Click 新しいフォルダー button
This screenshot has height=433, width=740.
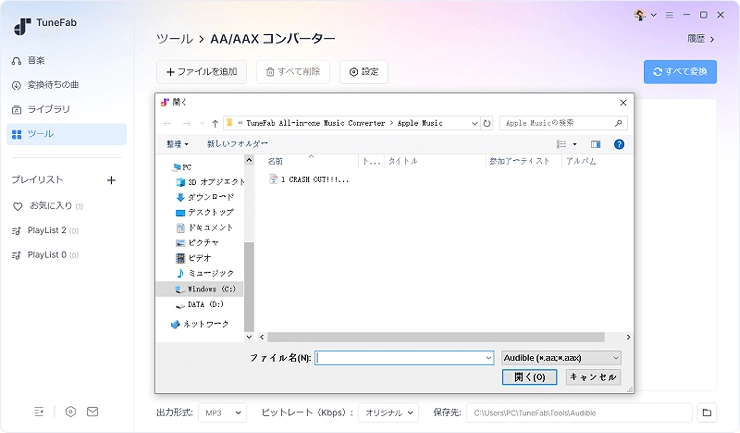(x=237, y=144)
